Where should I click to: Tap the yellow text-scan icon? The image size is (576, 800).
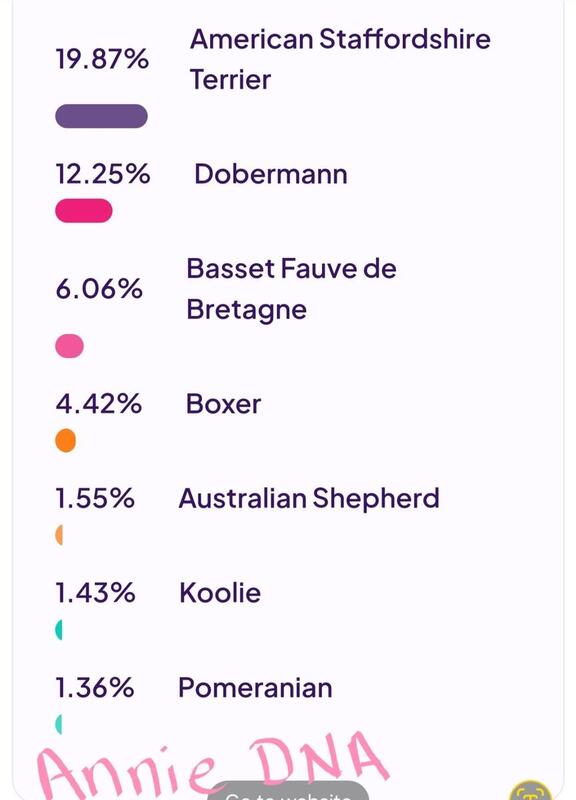[531, 791]
